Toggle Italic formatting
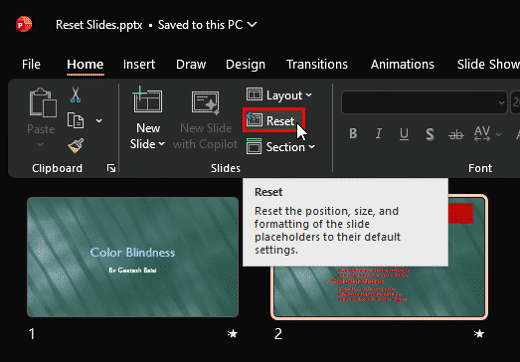The height and width of the screenshot is (362, 520). click(x=378, y=134)
